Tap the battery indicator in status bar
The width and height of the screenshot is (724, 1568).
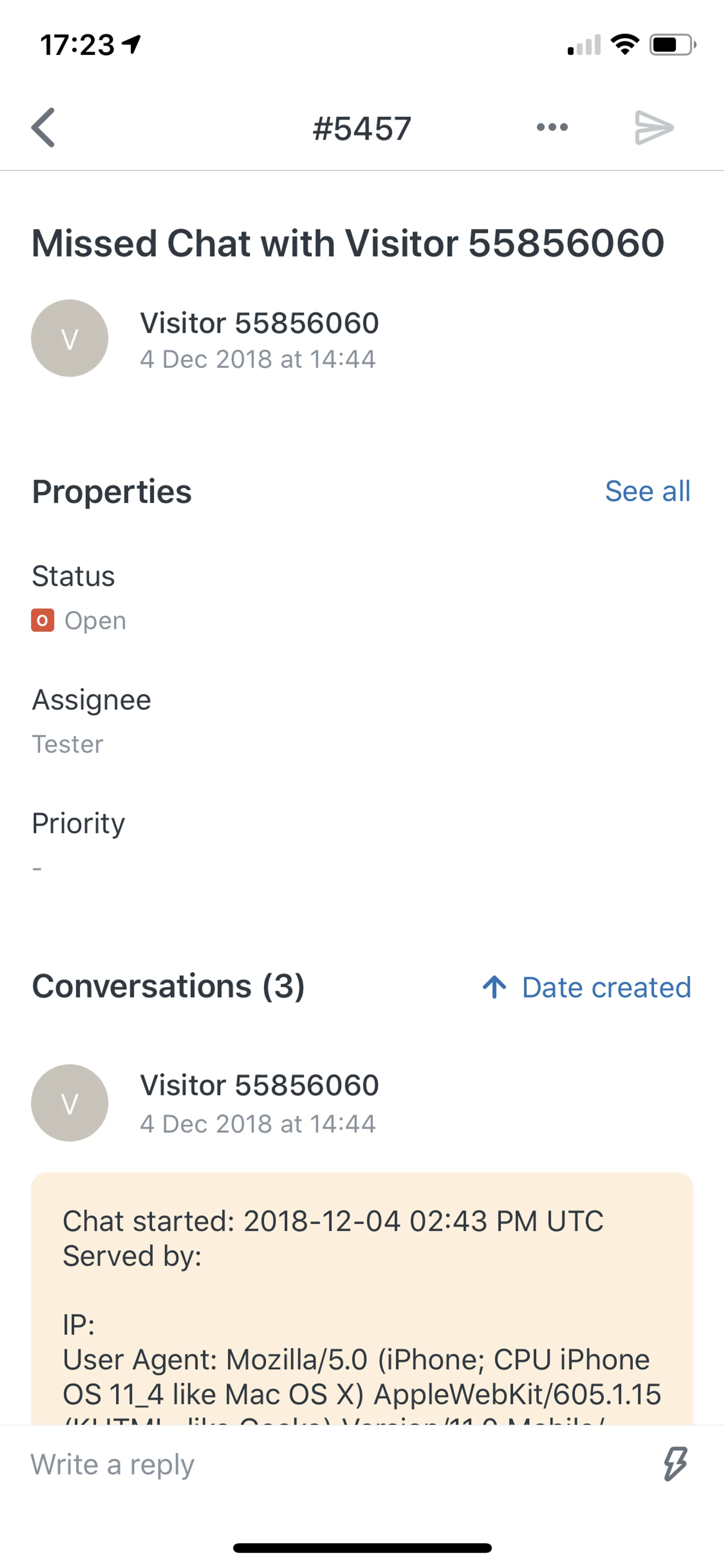672,45
